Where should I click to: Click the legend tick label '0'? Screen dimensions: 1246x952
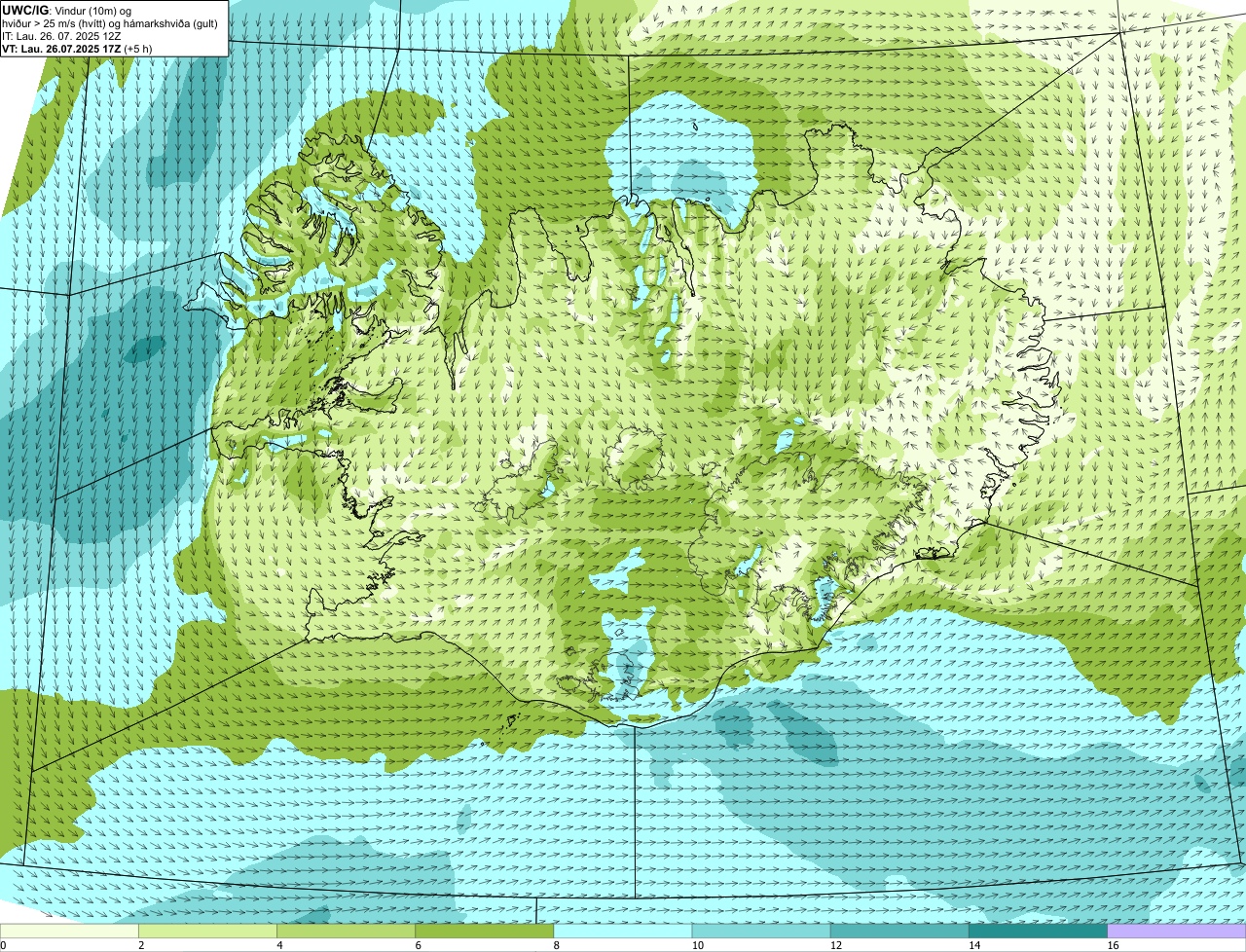tap(3, 945)
